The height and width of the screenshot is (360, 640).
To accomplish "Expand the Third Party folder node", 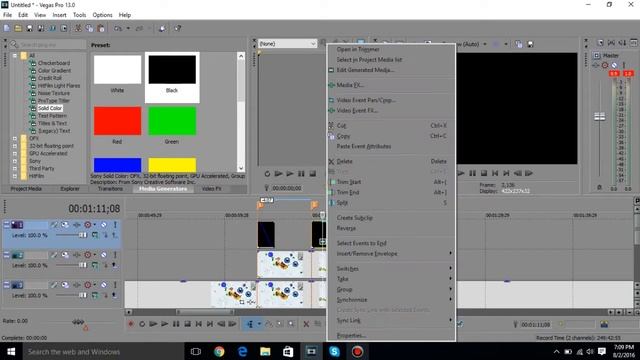I will click(x=15, y=168).
